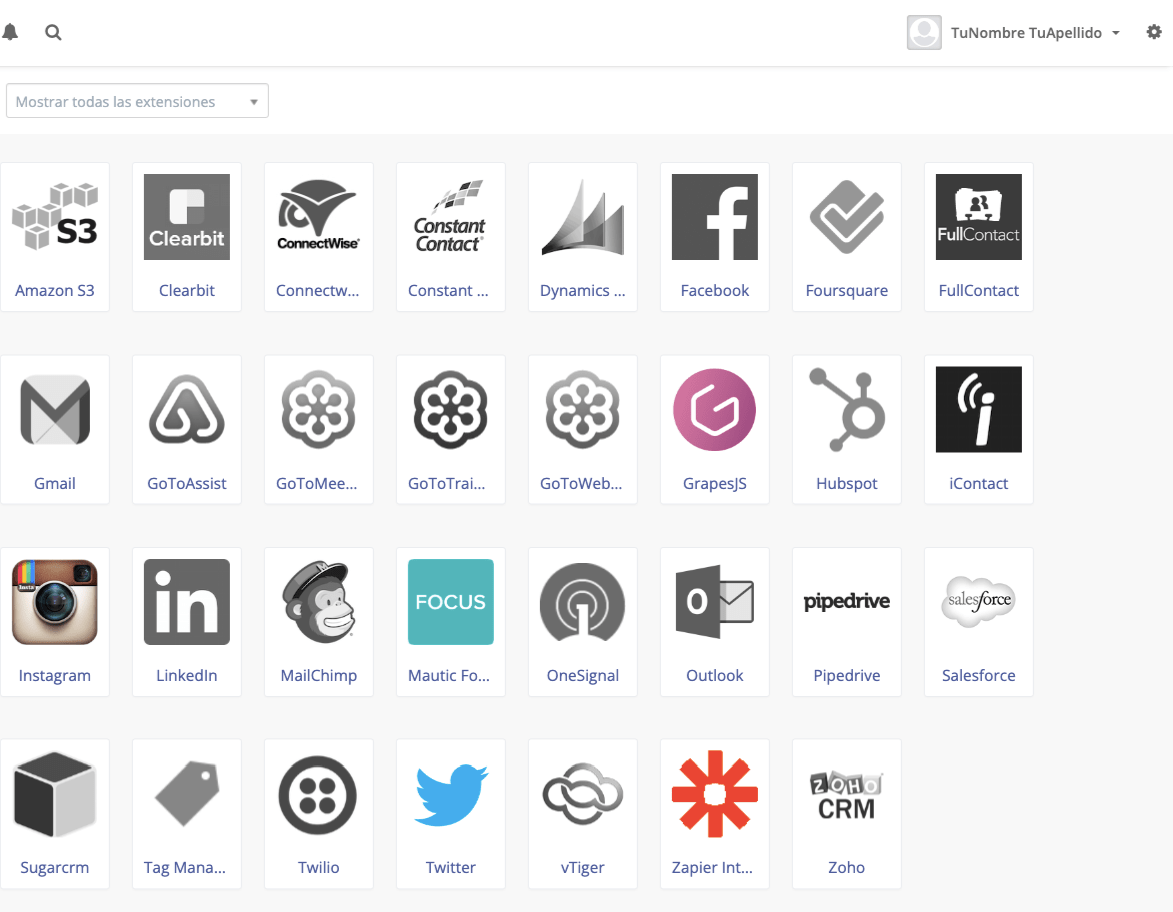Select the Foursquare checkmark icon

[847, 217]
